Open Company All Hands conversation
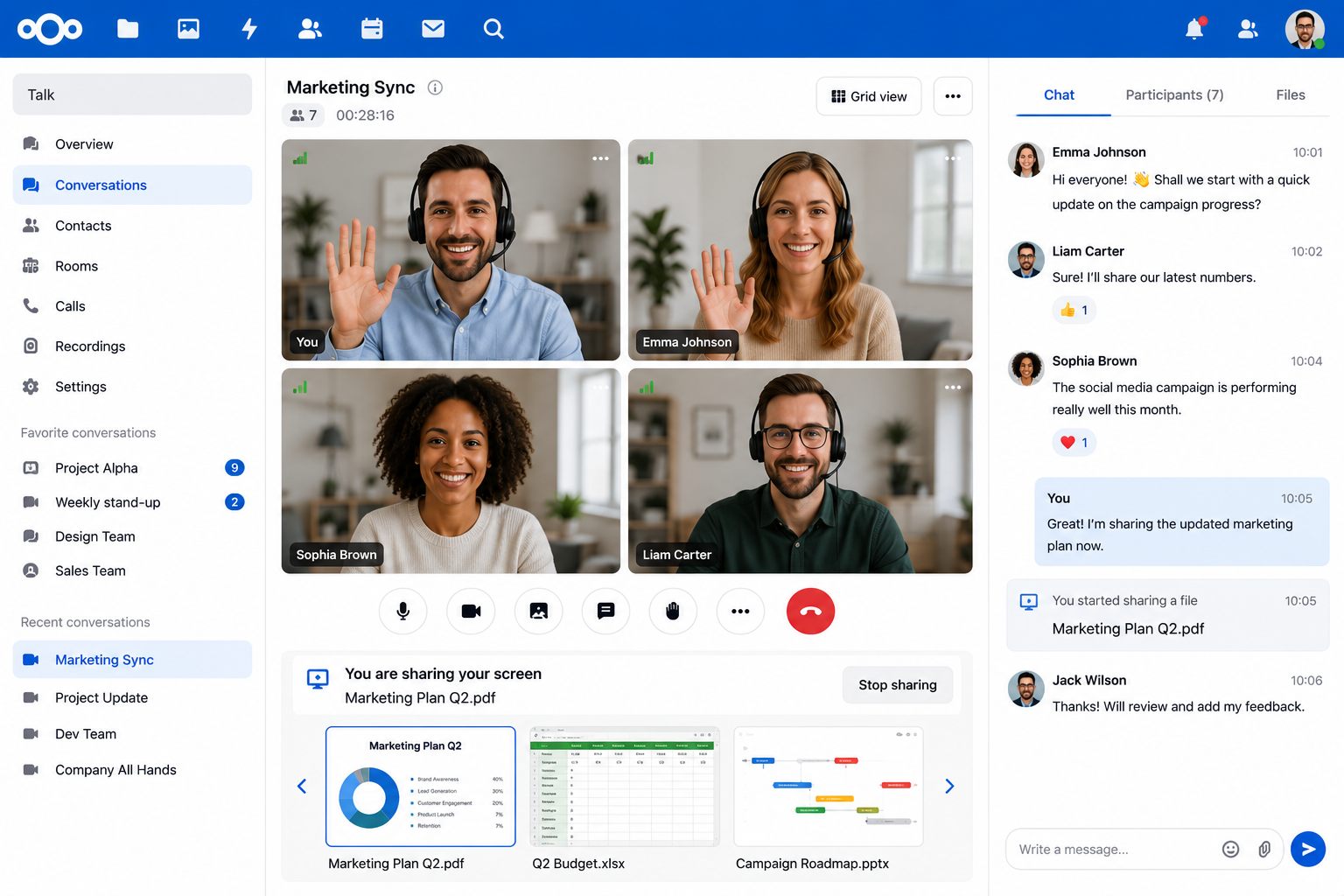This screenshot has width=1344, height=896. click(132, 770)
